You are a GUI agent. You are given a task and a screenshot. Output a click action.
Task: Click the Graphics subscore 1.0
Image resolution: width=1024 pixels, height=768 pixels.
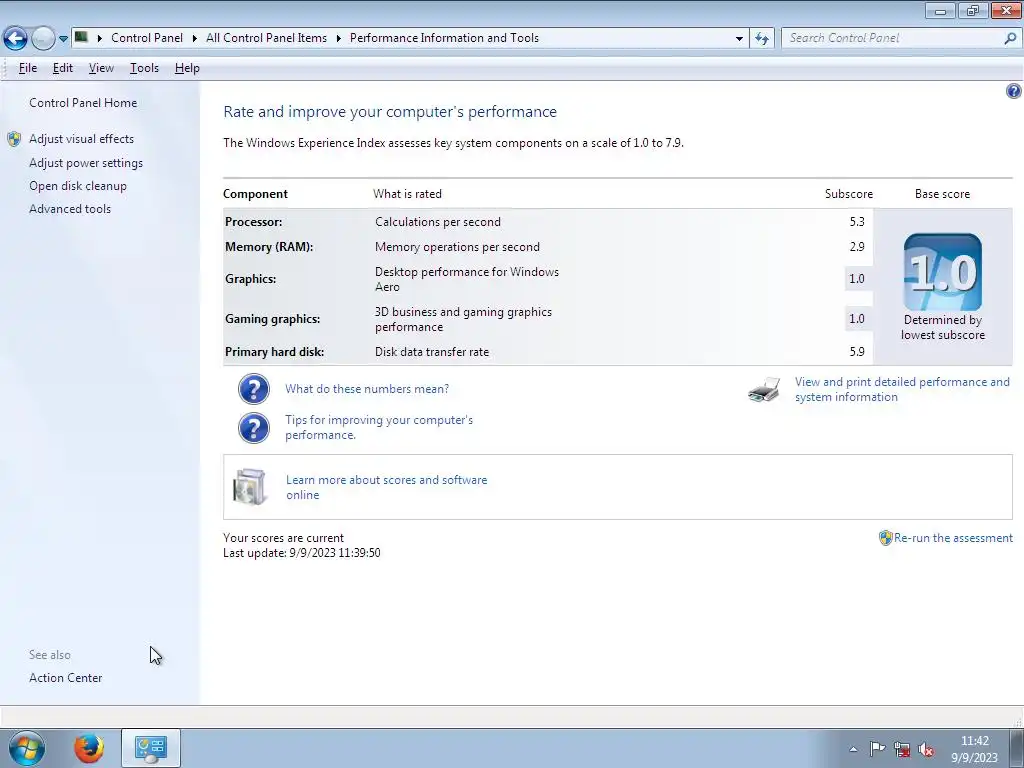[857, 279]
